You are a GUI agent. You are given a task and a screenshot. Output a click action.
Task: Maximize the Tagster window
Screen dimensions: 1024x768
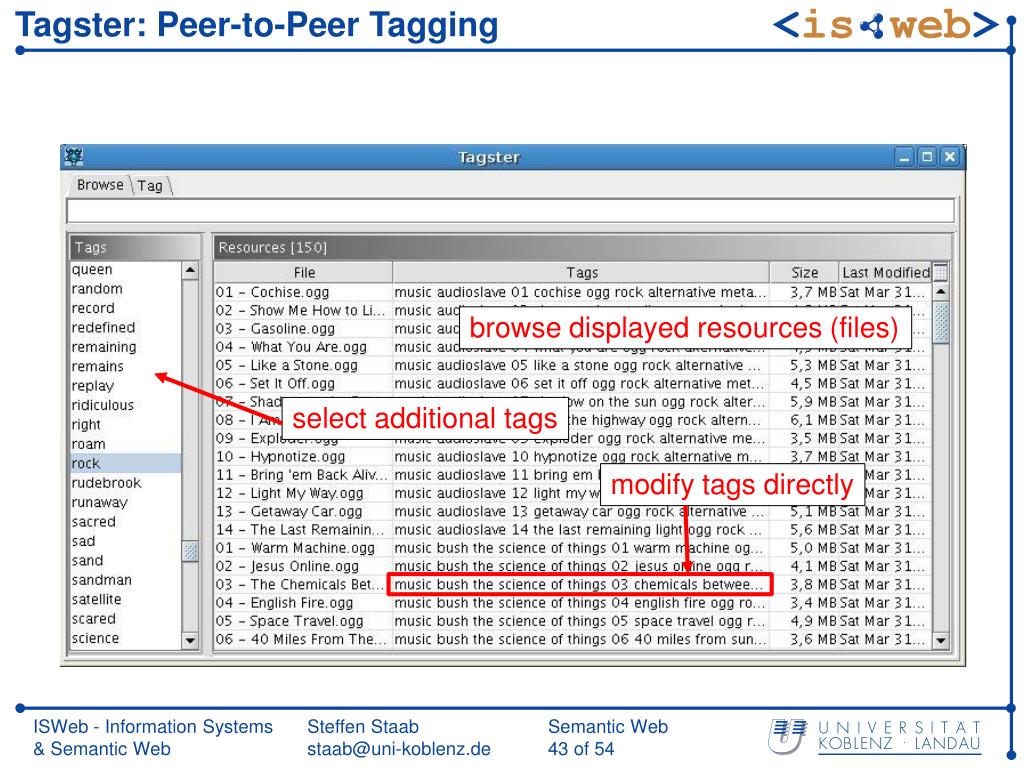(927, 157)
